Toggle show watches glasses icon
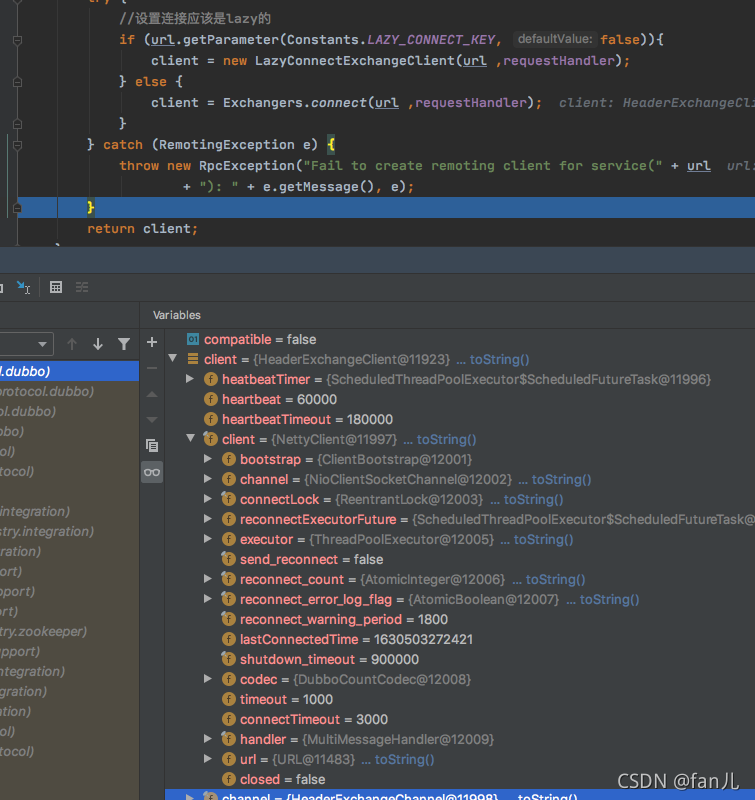This screenshot has width=755, height=800. (x=152, y=472)
